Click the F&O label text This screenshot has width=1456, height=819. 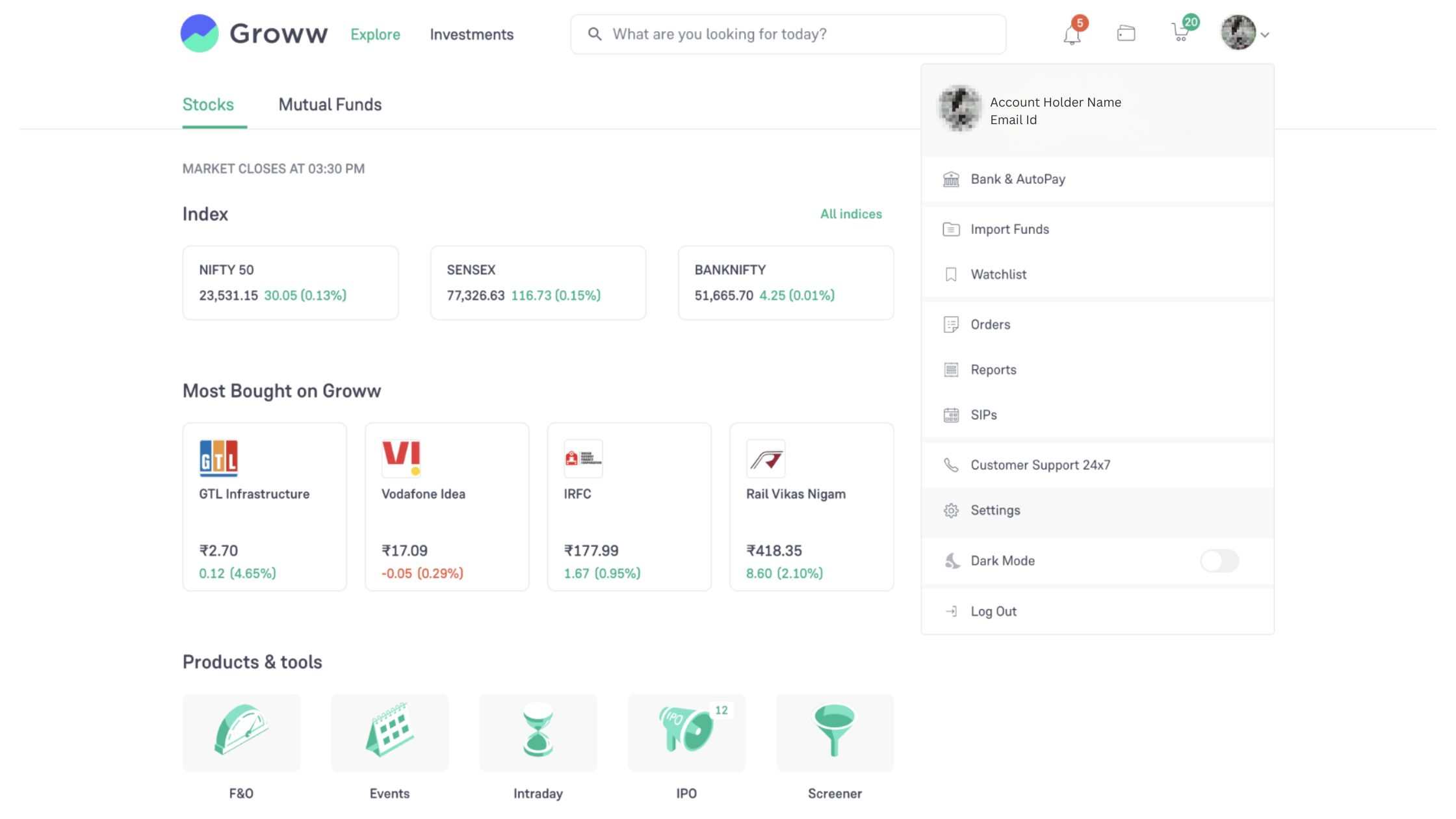tap(241, 794)
